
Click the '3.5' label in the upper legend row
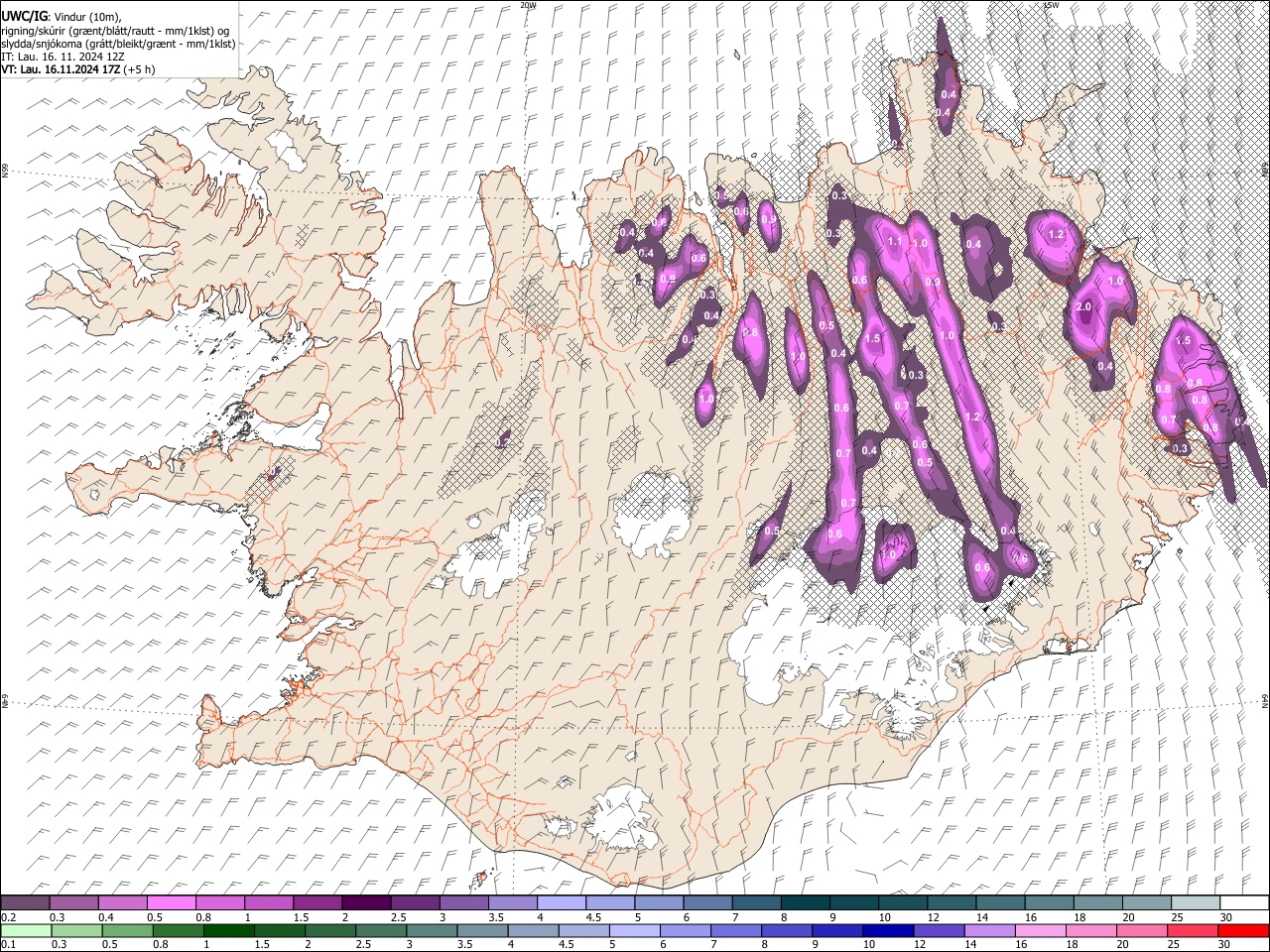[x=495, y=917]
